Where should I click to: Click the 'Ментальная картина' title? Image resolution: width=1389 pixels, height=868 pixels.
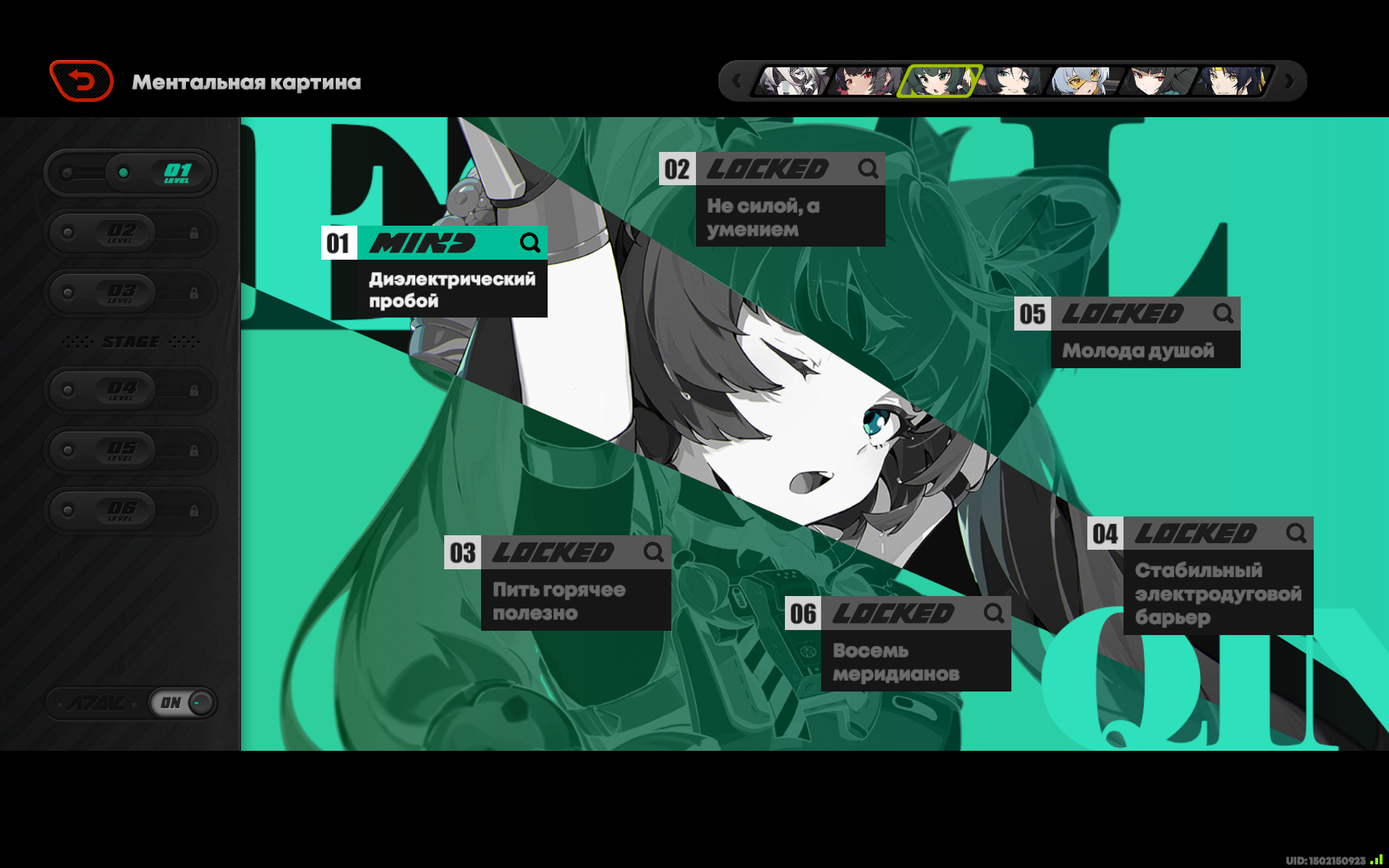[246, 82]
